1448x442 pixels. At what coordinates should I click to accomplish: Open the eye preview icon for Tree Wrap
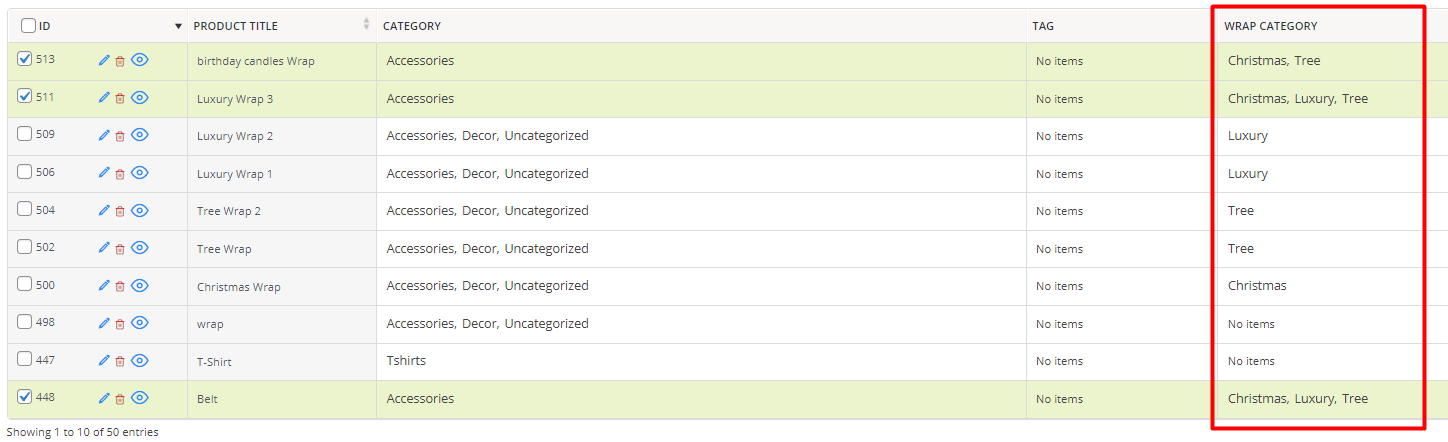(140, 248)
